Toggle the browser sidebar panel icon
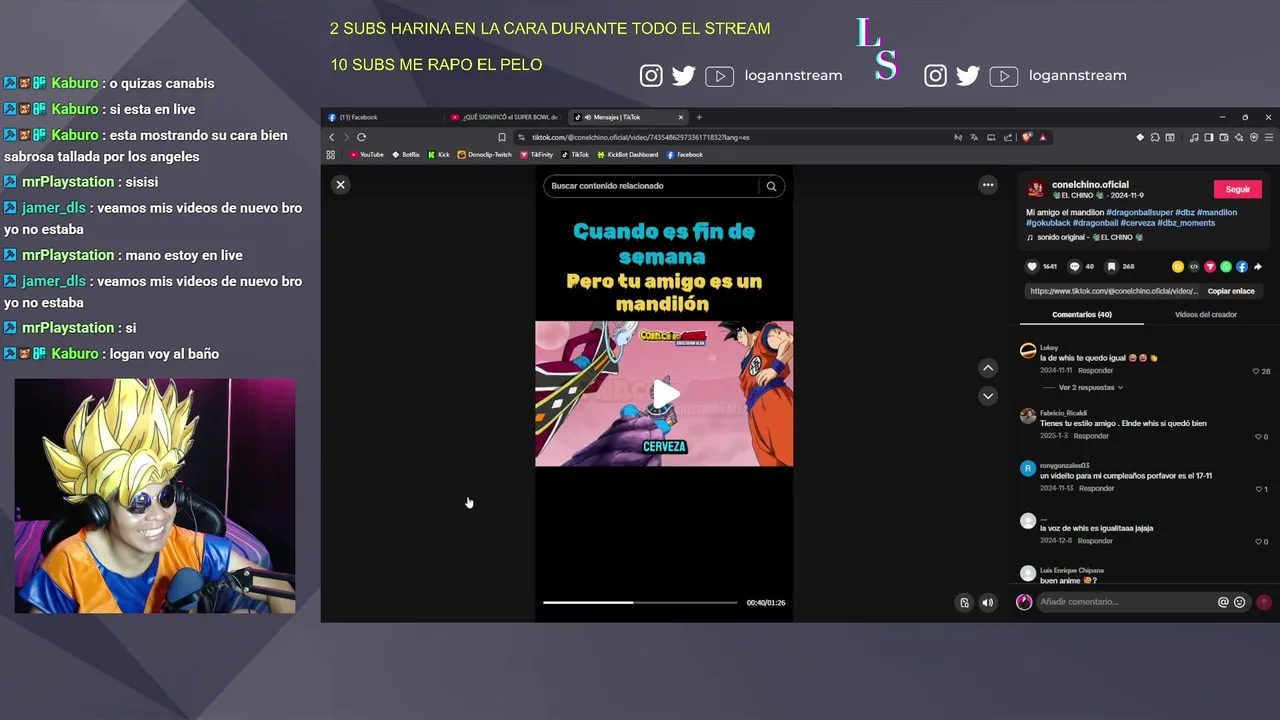1280x720 pixels. point(1209,137)
